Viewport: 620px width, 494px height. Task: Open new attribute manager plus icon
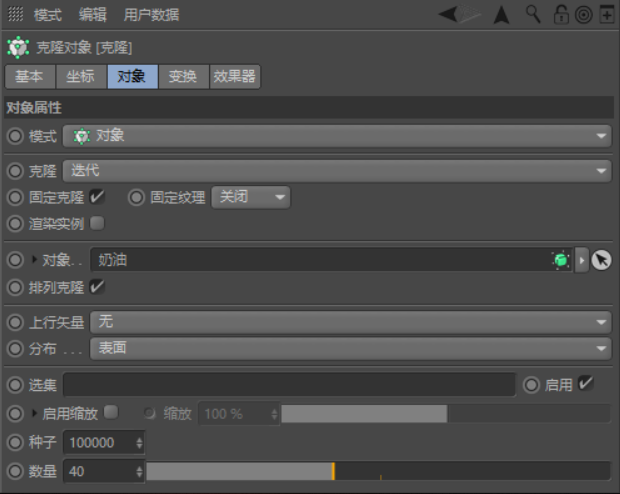pos(605,14)
